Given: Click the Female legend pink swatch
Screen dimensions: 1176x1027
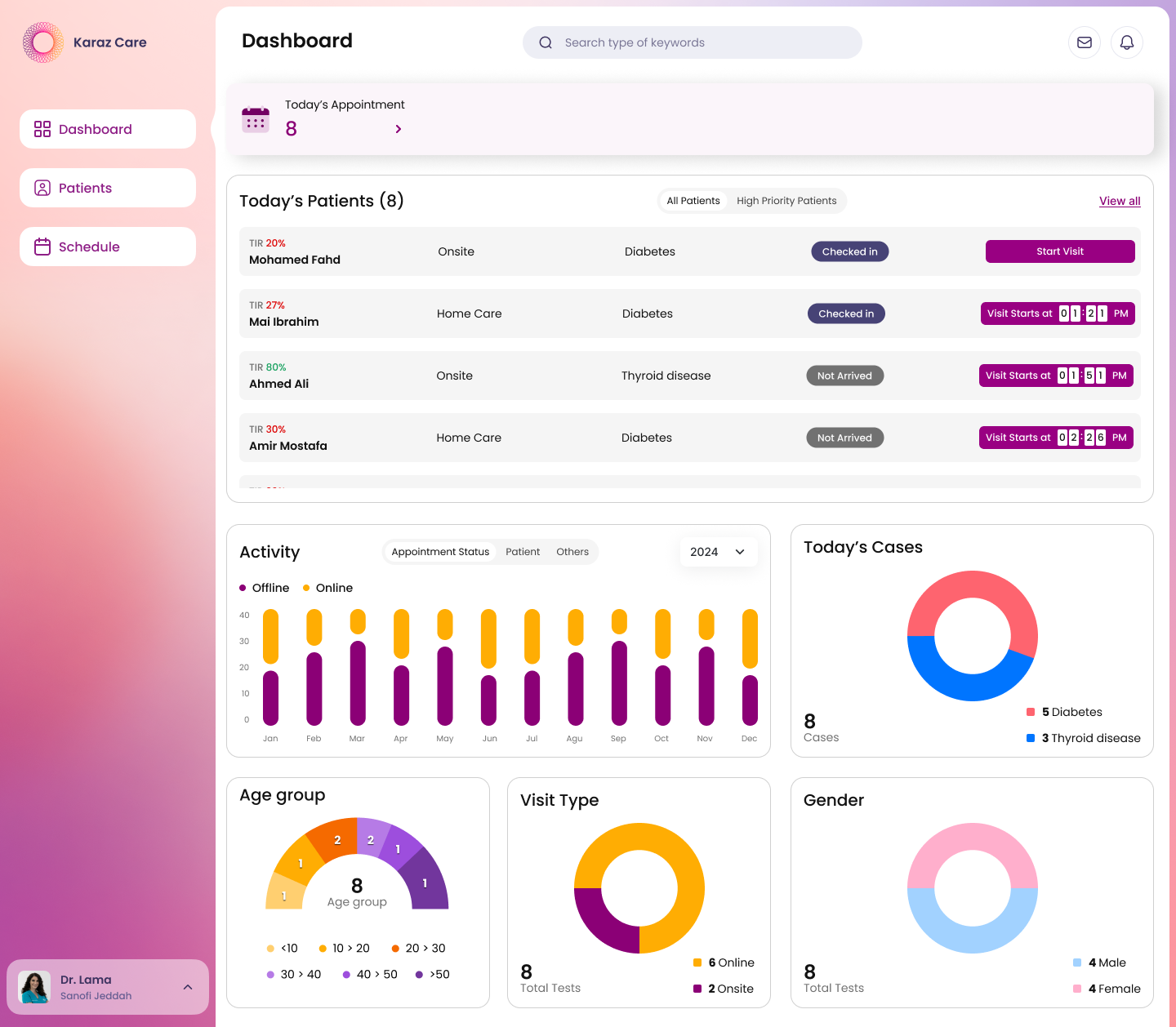Looking at the screenshot, I should coord(1077,989).
